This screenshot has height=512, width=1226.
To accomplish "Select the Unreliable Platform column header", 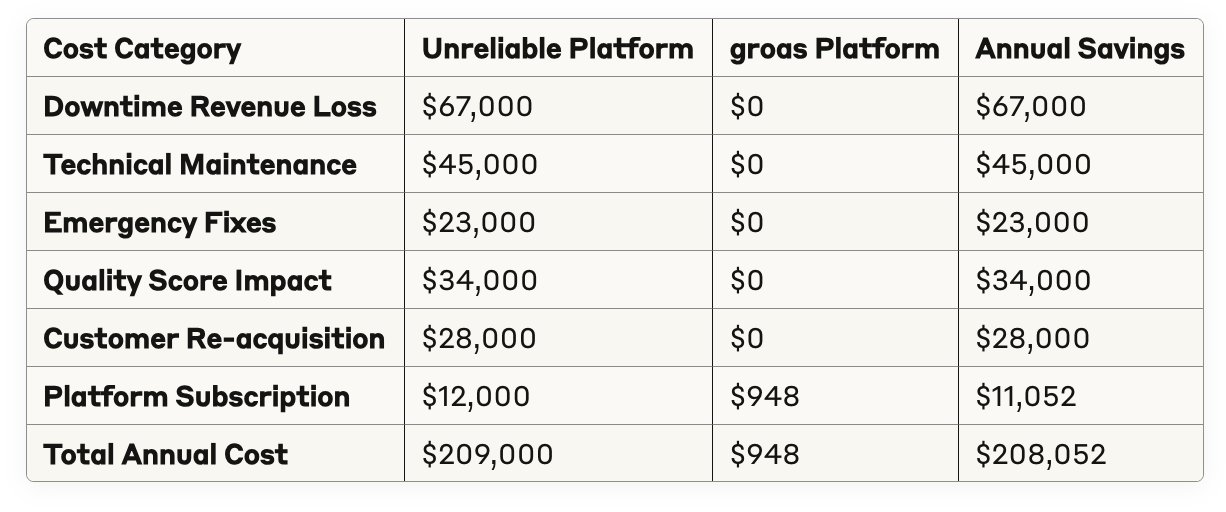I will coord(557,49).
